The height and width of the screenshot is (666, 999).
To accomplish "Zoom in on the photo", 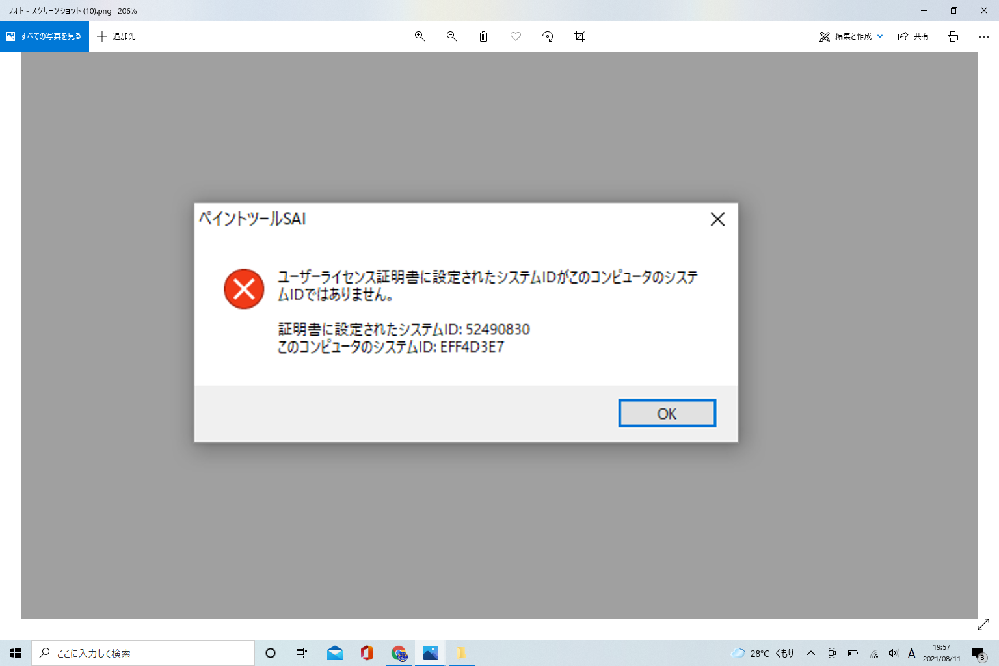I will pos(419,36).
